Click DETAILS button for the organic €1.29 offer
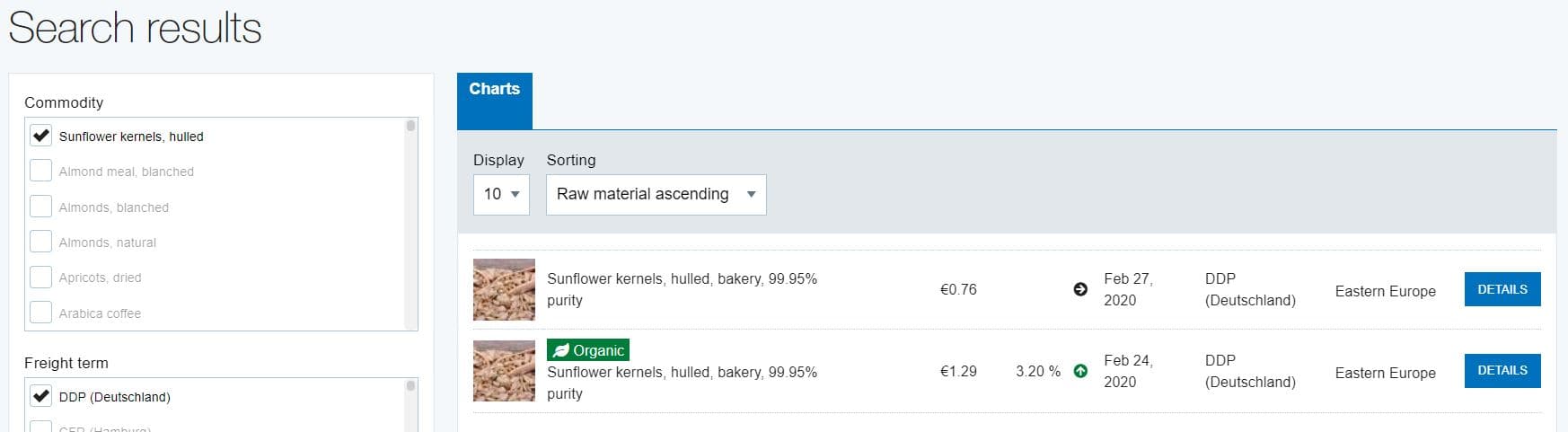 pyautogui.click(x=1502, y=370)
